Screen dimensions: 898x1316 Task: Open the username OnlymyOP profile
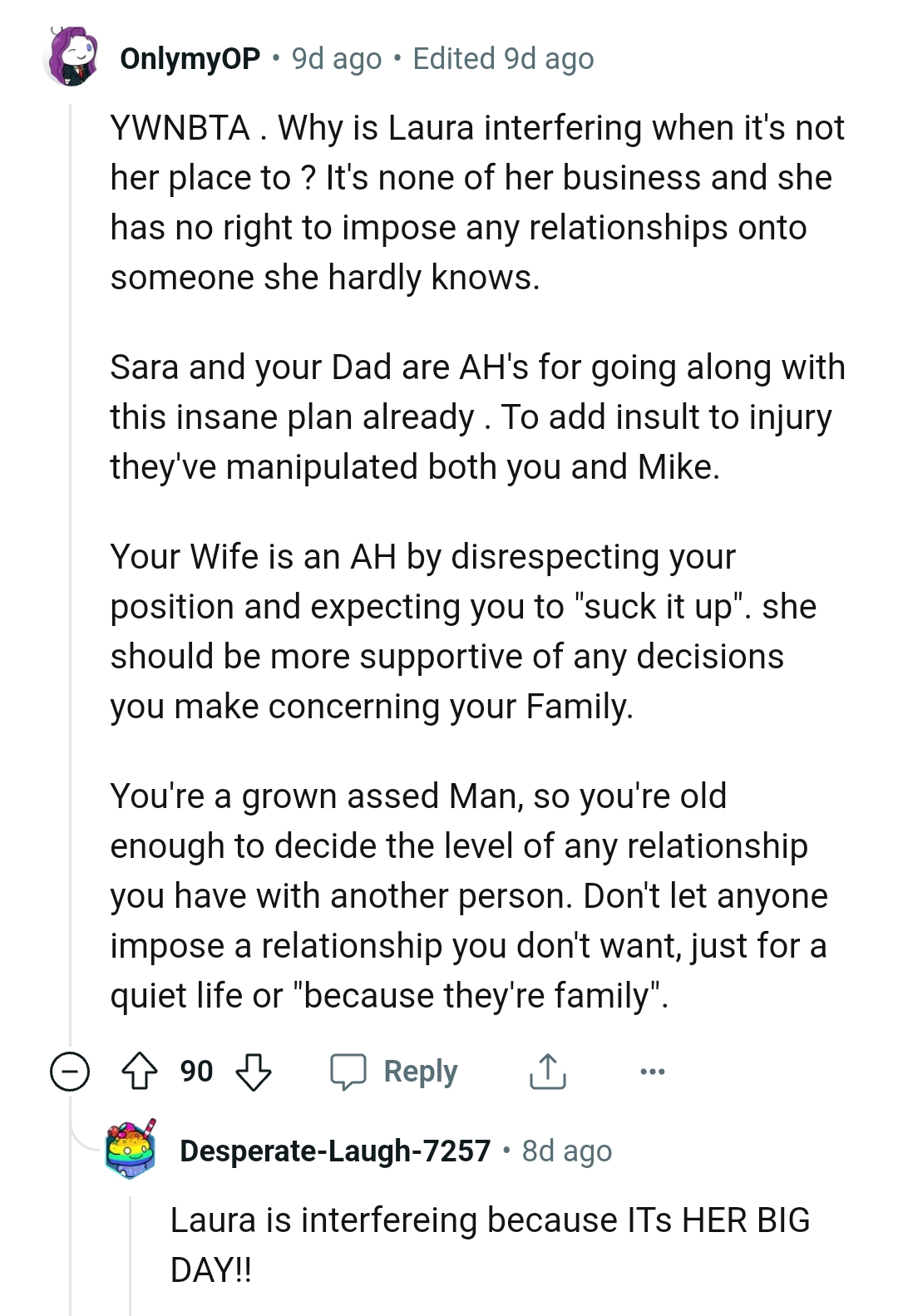point(190,58)
